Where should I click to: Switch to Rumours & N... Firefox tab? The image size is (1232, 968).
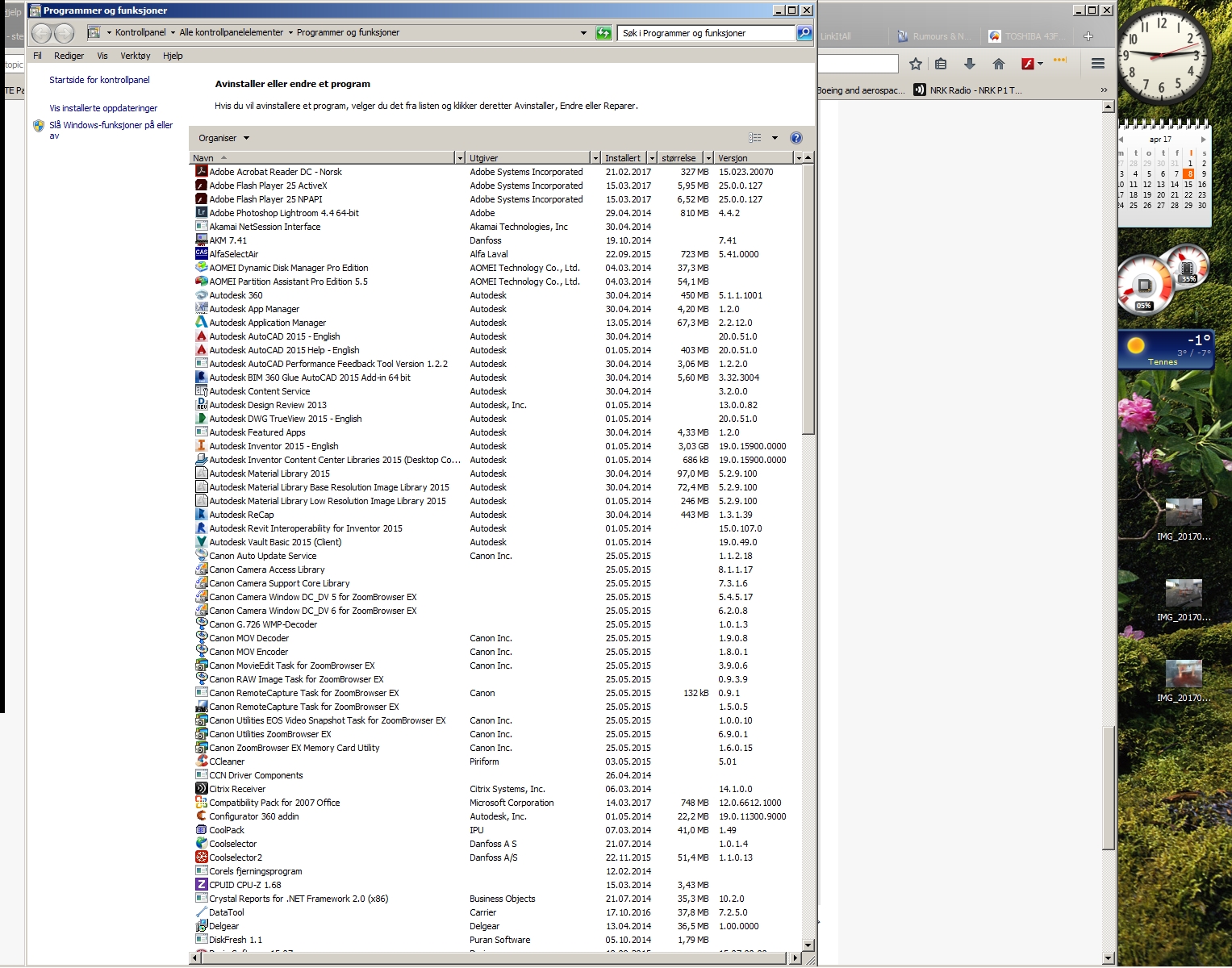934,36
